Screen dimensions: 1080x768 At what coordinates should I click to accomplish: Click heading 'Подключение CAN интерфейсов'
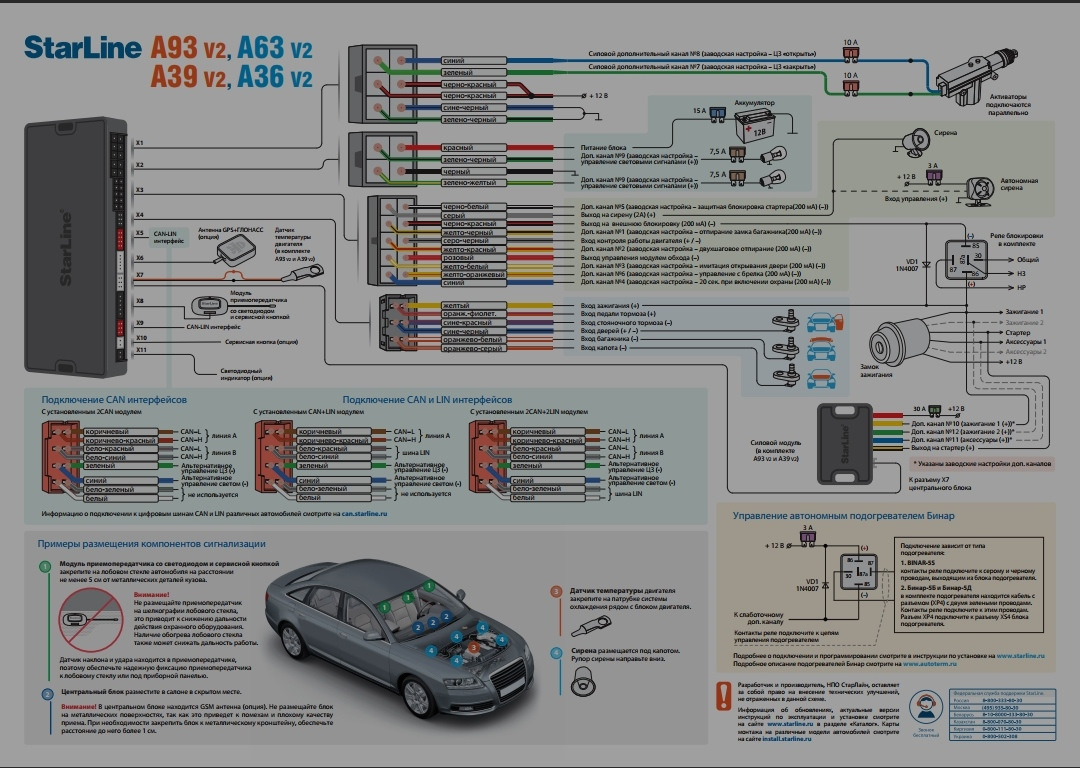pyautogui.click(x=114, y=399)
